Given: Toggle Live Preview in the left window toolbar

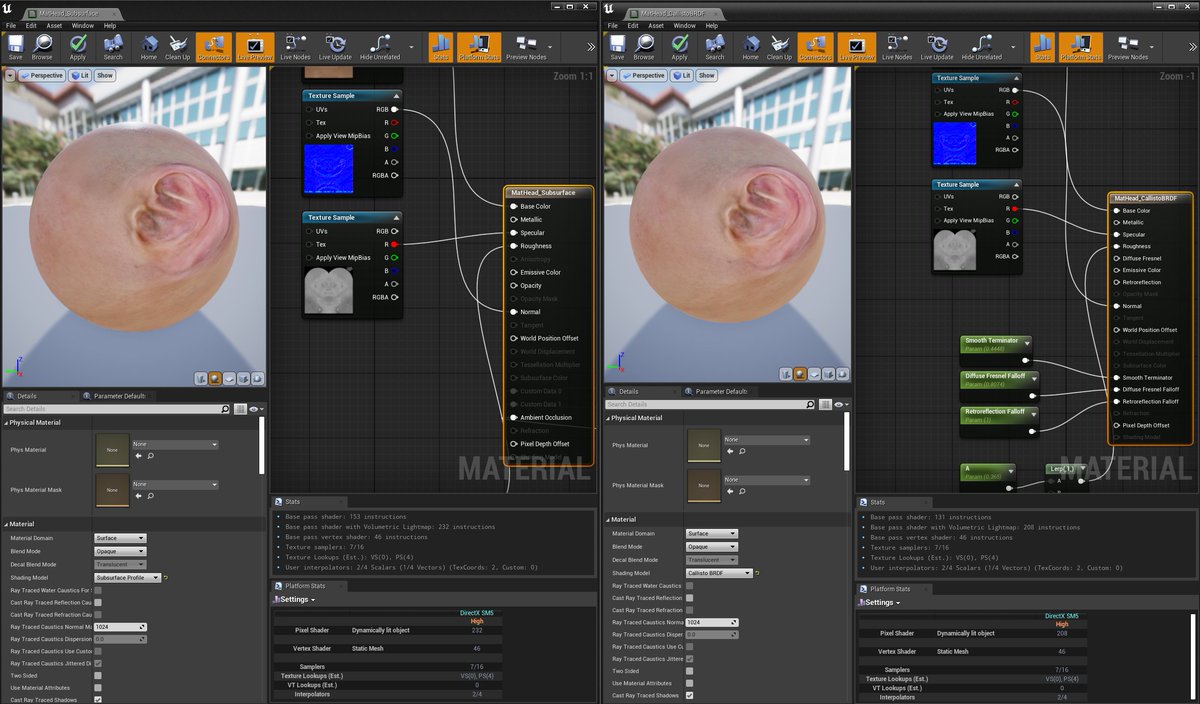Looking at the screenshot, I should (x=254, y=47).
